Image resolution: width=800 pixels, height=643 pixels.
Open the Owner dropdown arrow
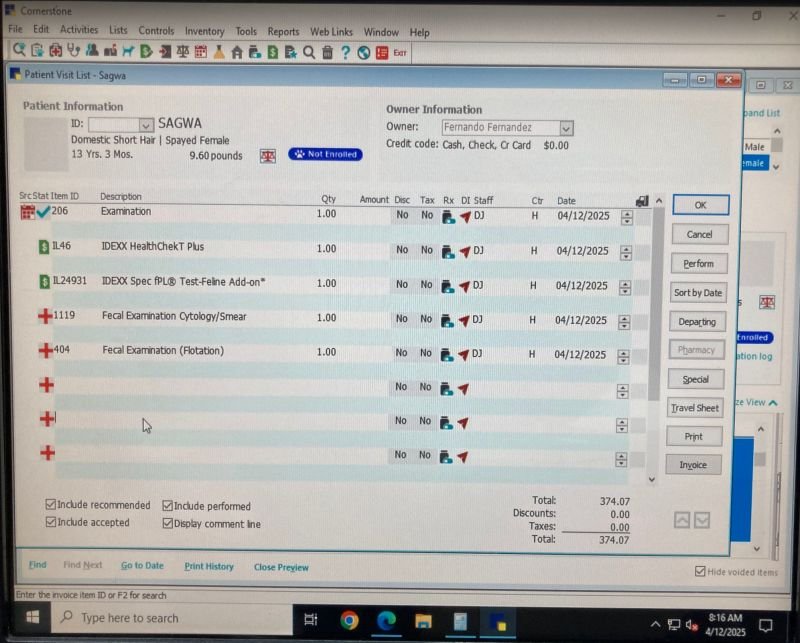coord(566,128)
